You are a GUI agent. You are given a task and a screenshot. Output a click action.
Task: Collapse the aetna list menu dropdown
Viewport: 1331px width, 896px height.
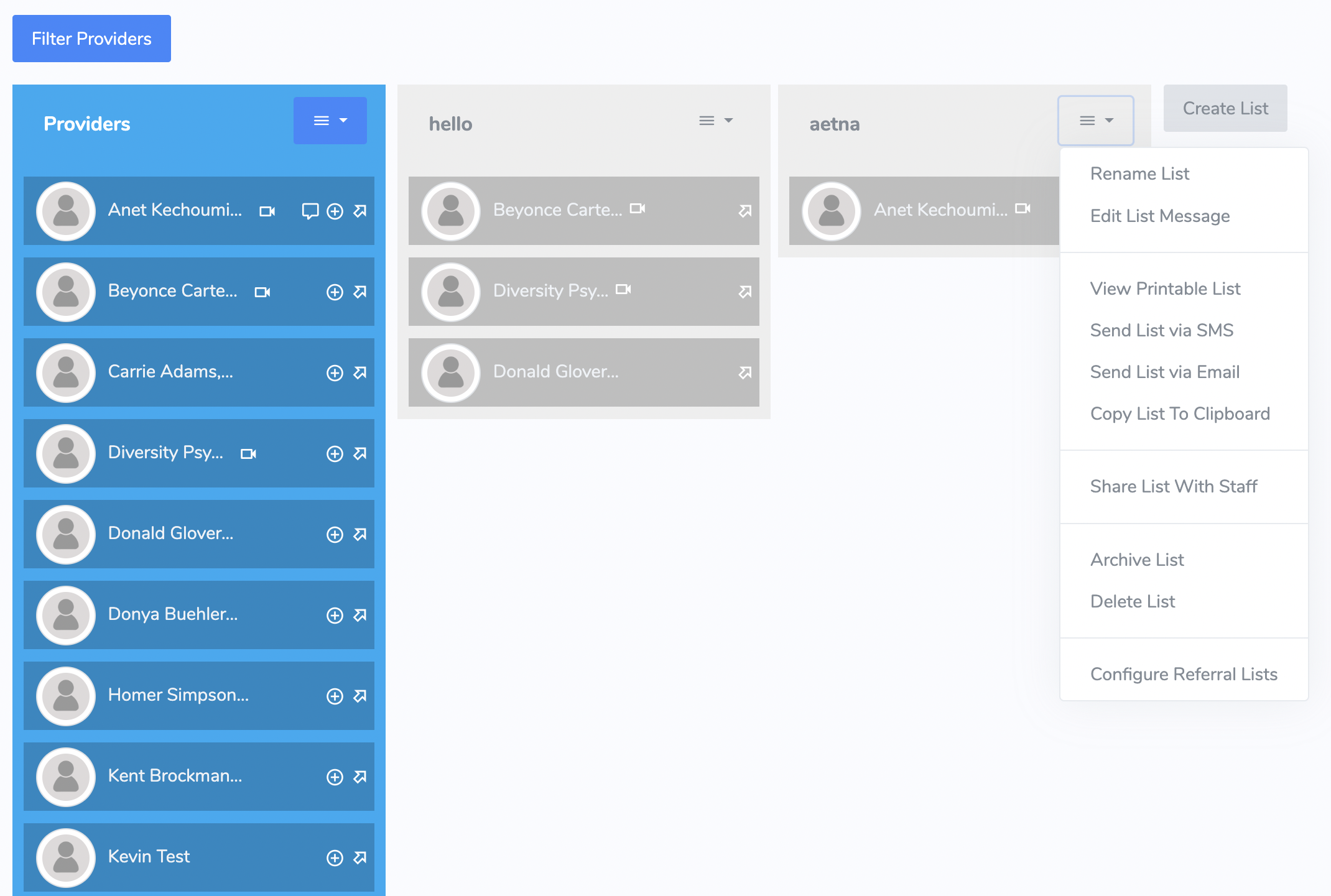point(1095,121)
